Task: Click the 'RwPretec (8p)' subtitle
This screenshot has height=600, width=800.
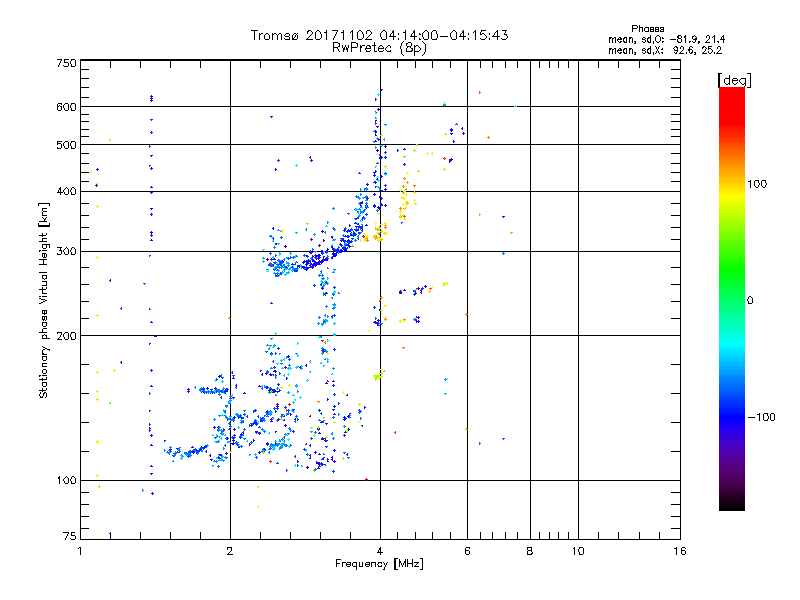Action: click(x=379, y=48)
